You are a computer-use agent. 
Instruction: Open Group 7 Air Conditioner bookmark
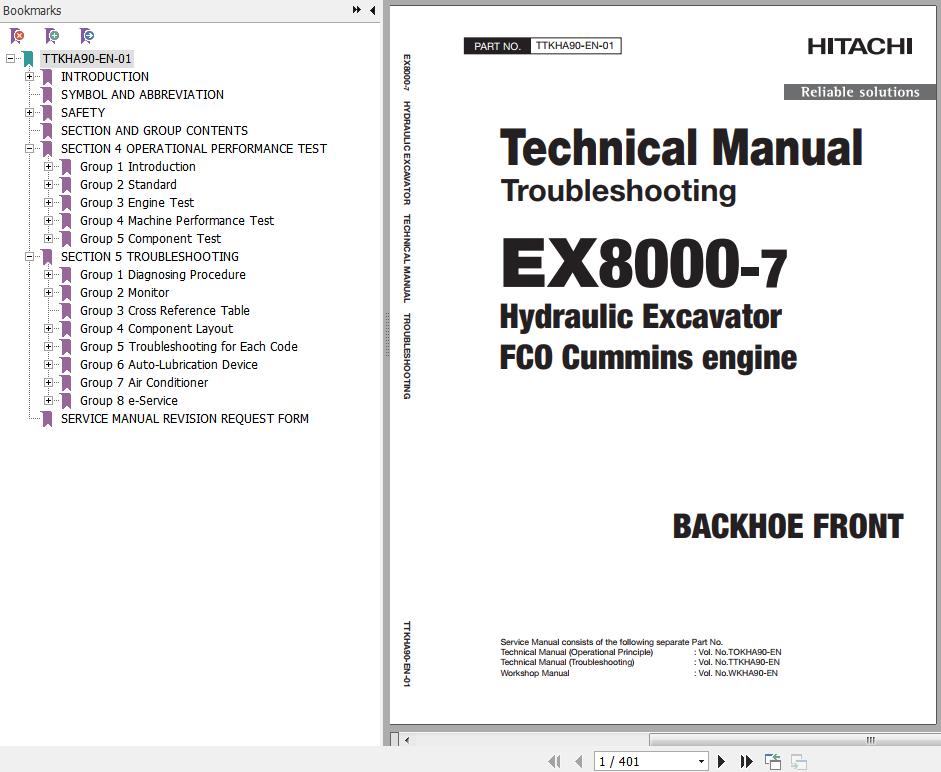click(144, 383)
